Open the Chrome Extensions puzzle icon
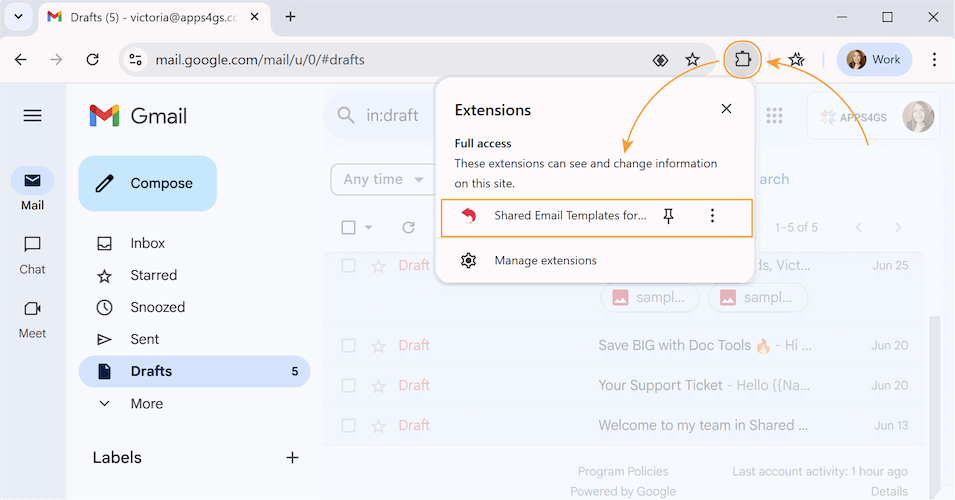Viewport: 955px width, 500px height. point(742,60)
